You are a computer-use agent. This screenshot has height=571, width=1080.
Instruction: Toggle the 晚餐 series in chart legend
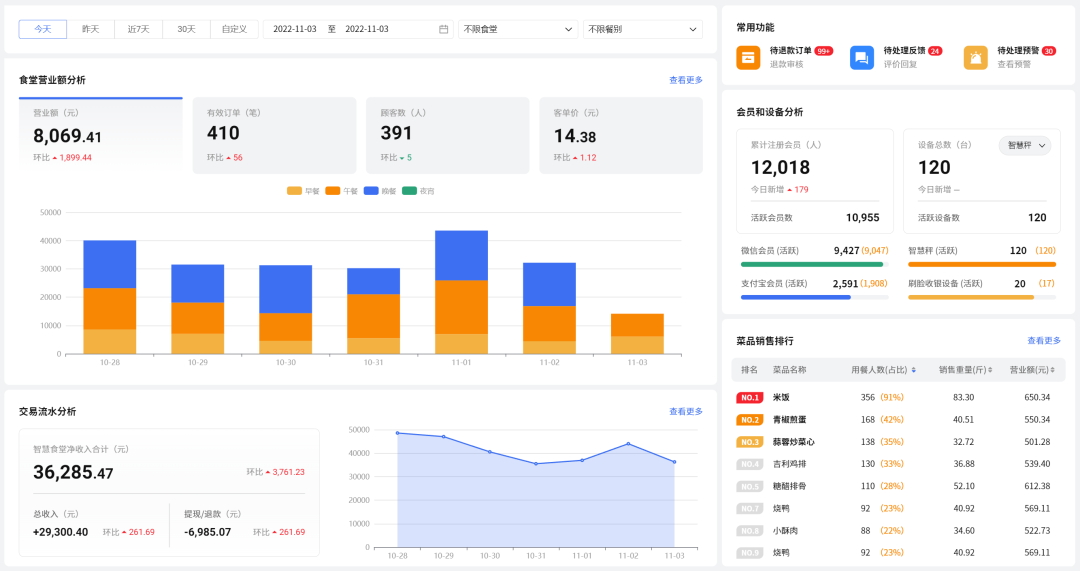point(380,191)
